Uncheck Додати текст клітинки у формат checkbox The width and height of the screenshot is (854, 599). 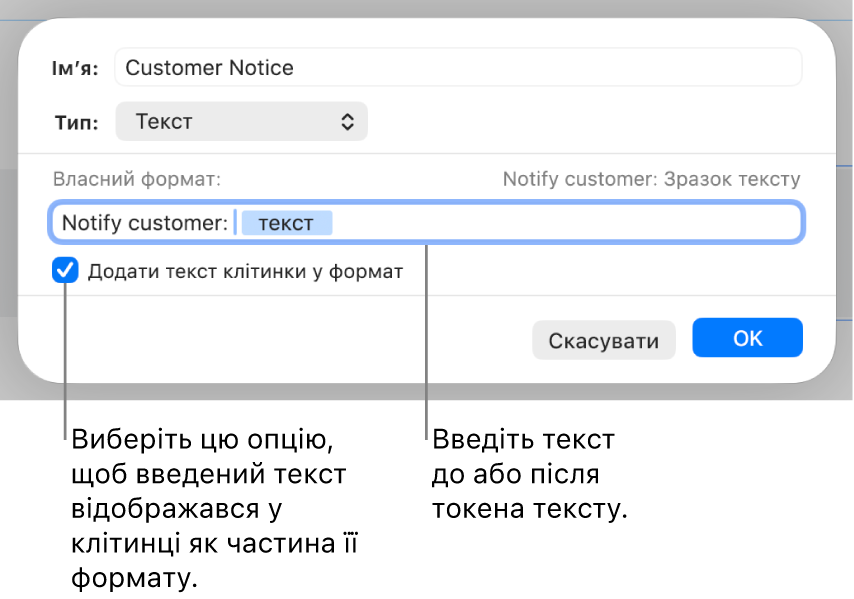click(x=65, y=271)
